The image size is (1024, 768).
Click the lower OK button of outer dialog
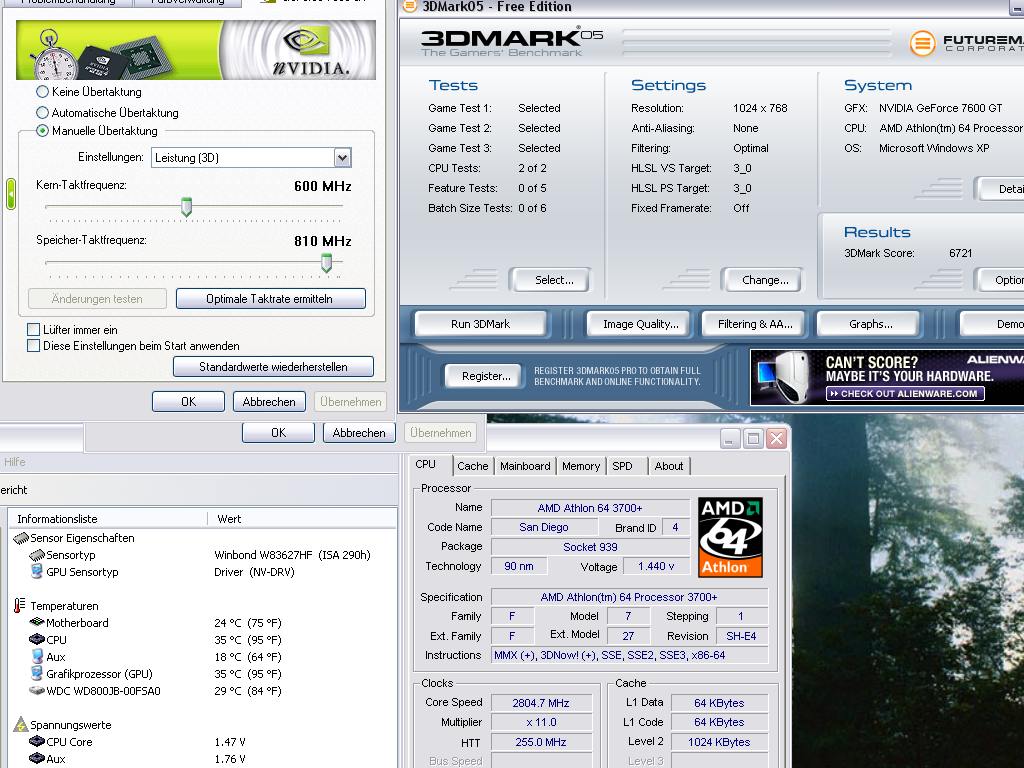278,432
